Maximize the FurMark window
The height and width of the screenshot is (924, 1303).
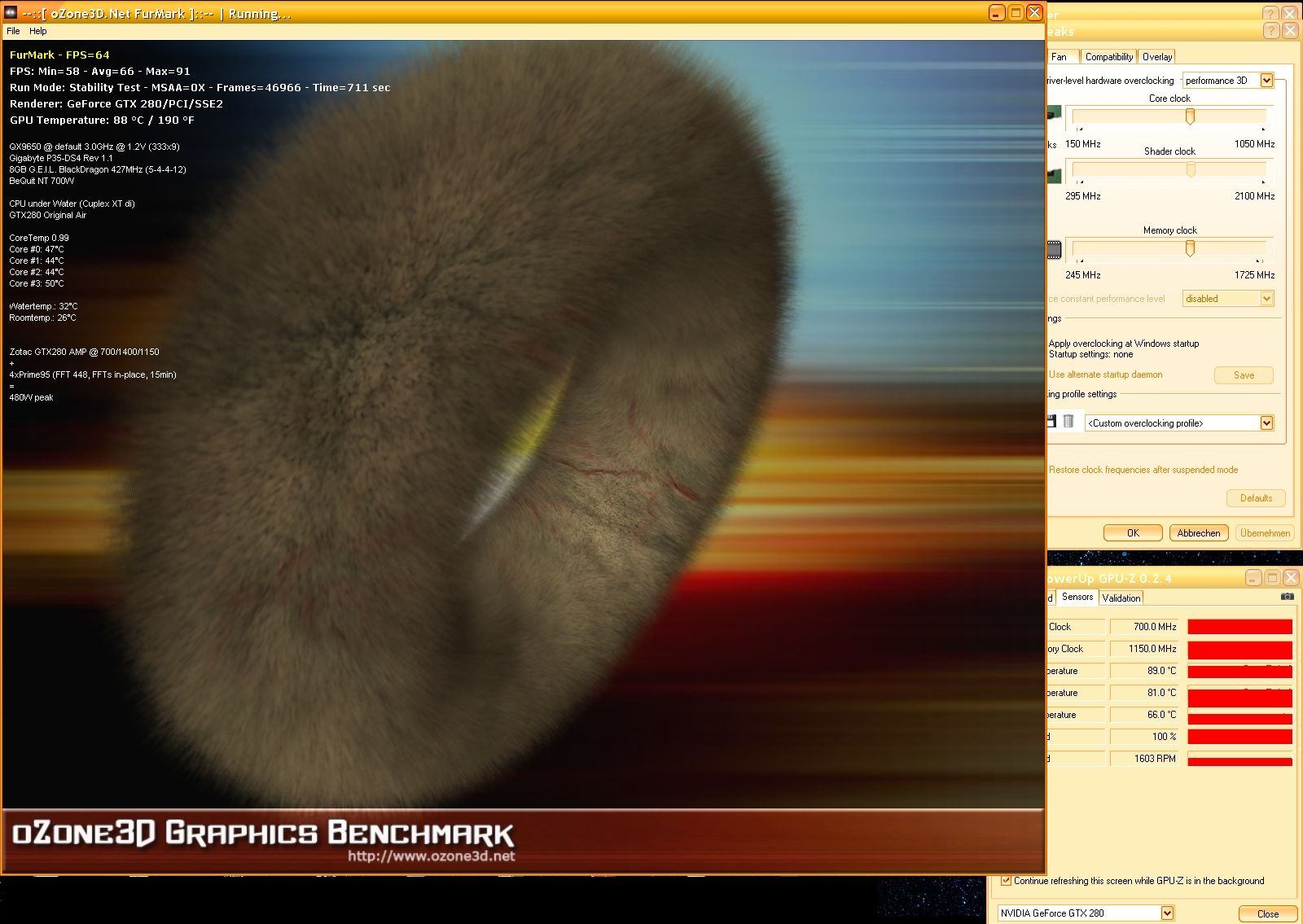(x=1016, y=13)
